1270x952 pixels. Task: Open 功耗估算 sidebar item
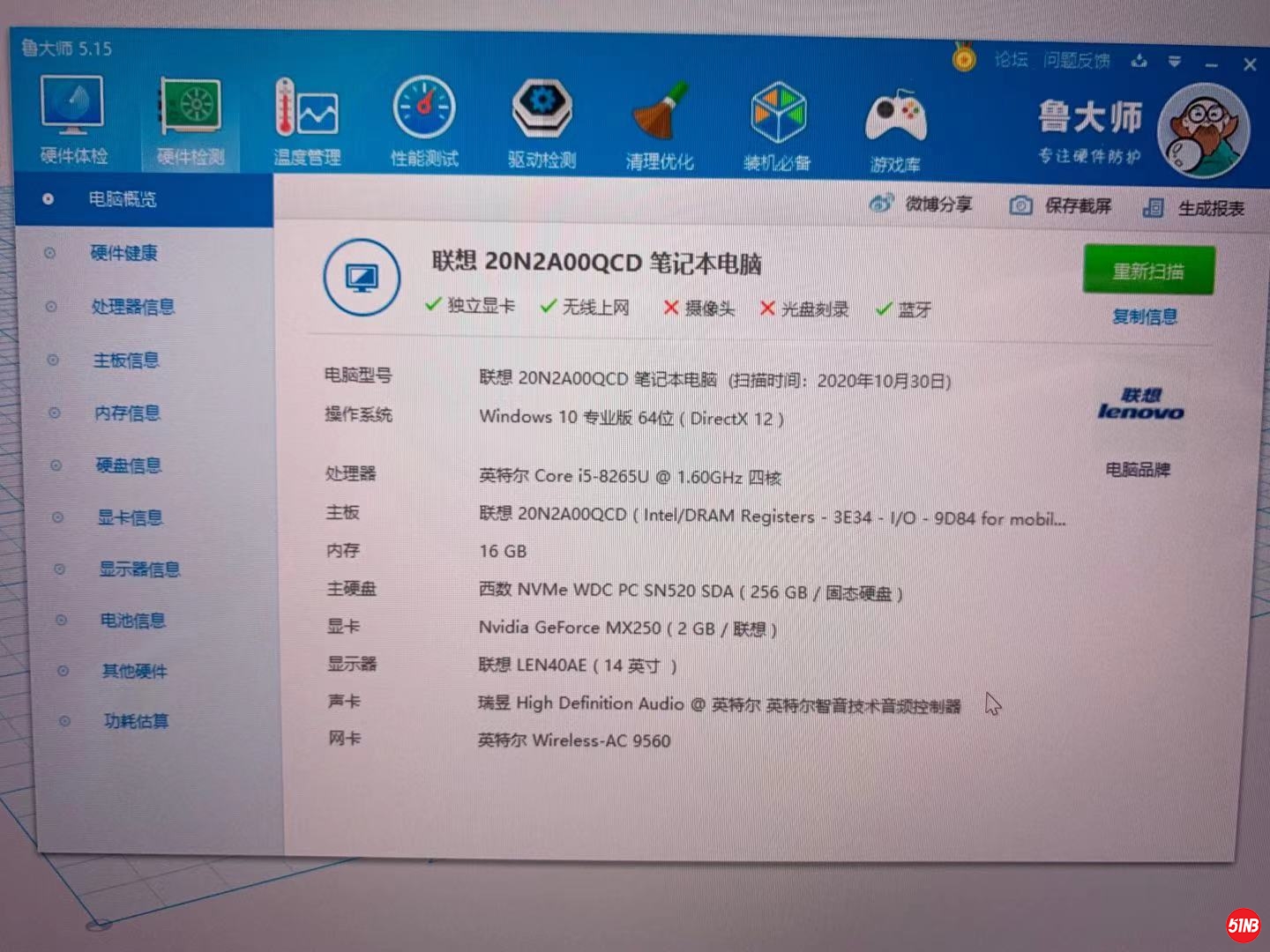pyautogui.click(x=136, y=721)
